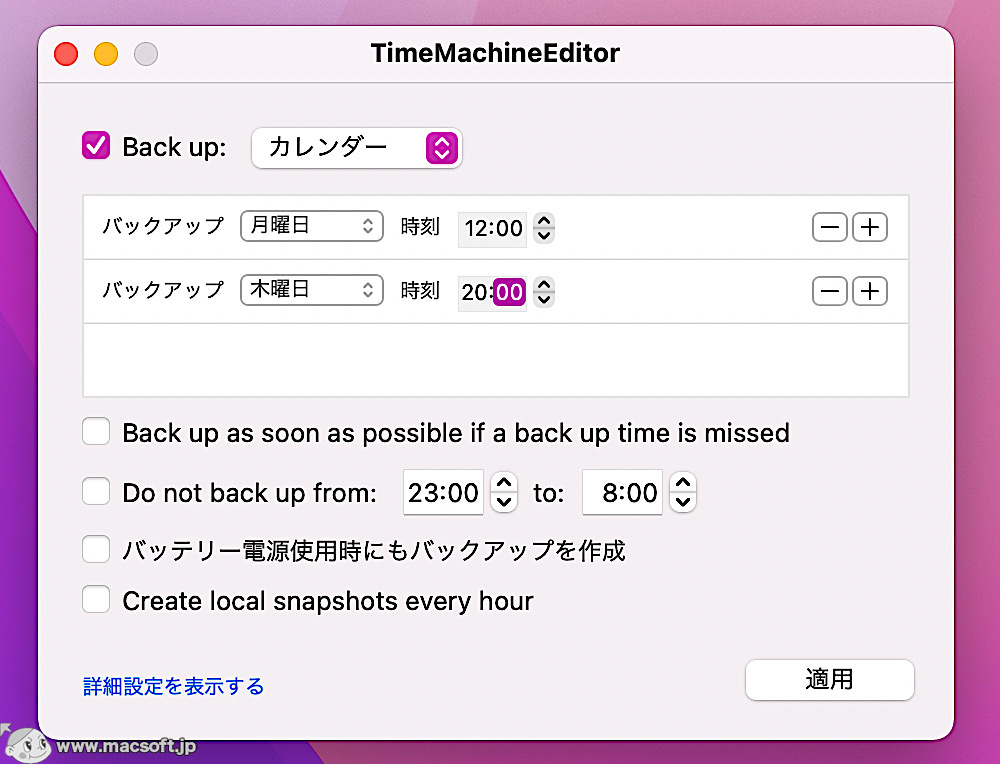
Task: Increase the 8:00 end time stepper
Action: pos(682,486)
